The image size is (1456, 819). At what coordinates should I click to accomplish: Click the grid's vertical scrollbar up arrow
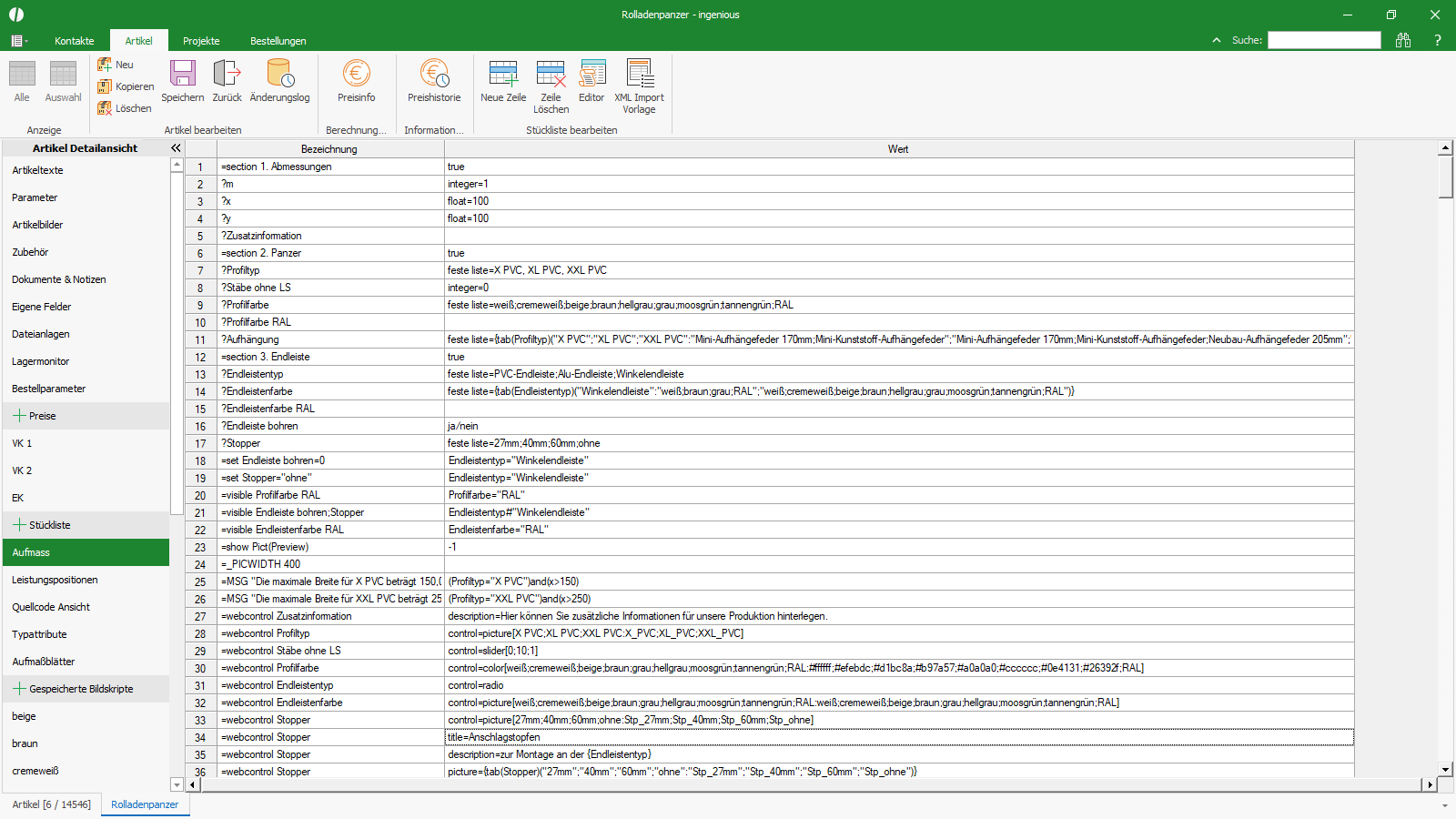pos(1445,147)
